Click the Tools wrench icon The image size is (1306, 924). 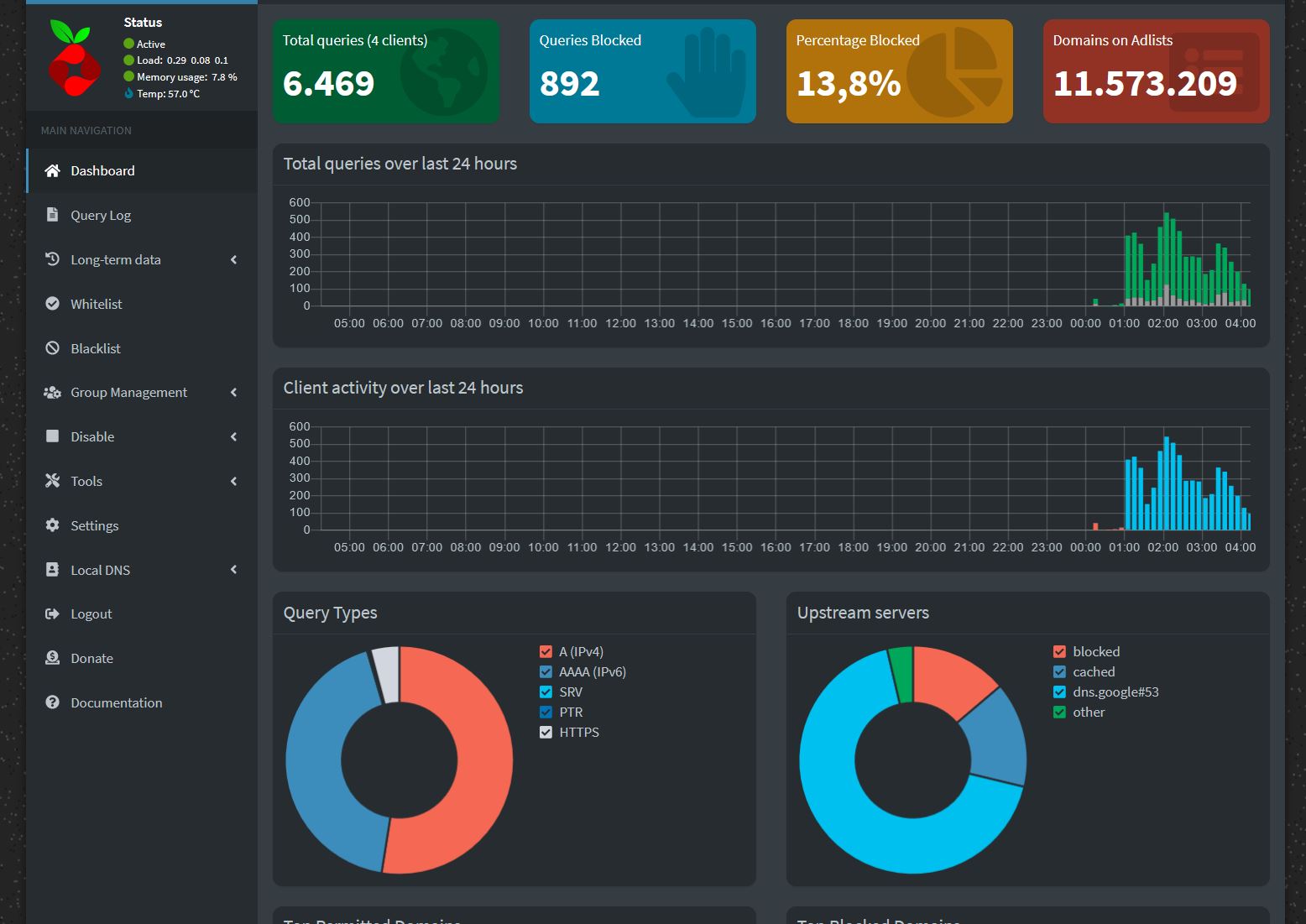click(52, 480)
